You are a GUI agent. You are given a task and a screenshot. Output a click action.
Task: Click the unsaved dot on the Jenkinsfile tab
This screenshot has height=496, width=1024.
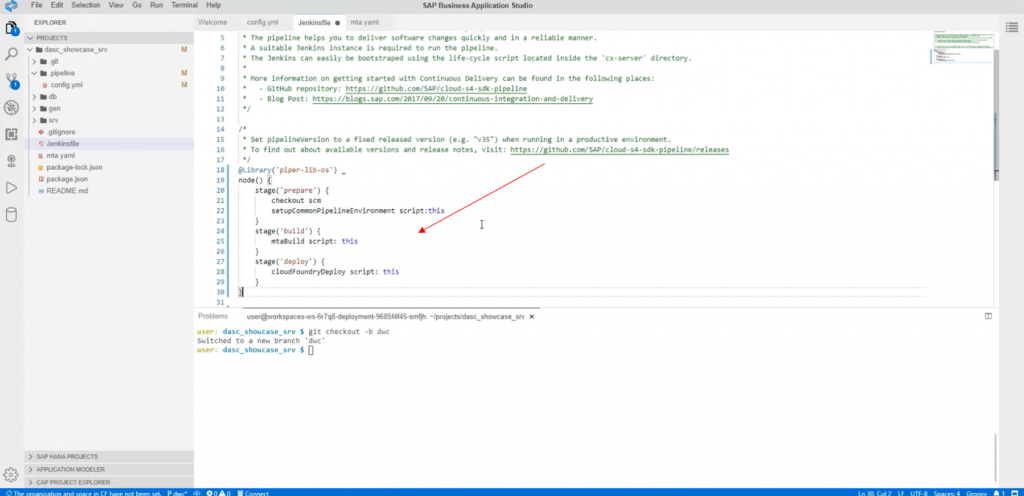(x=338, y=22)
